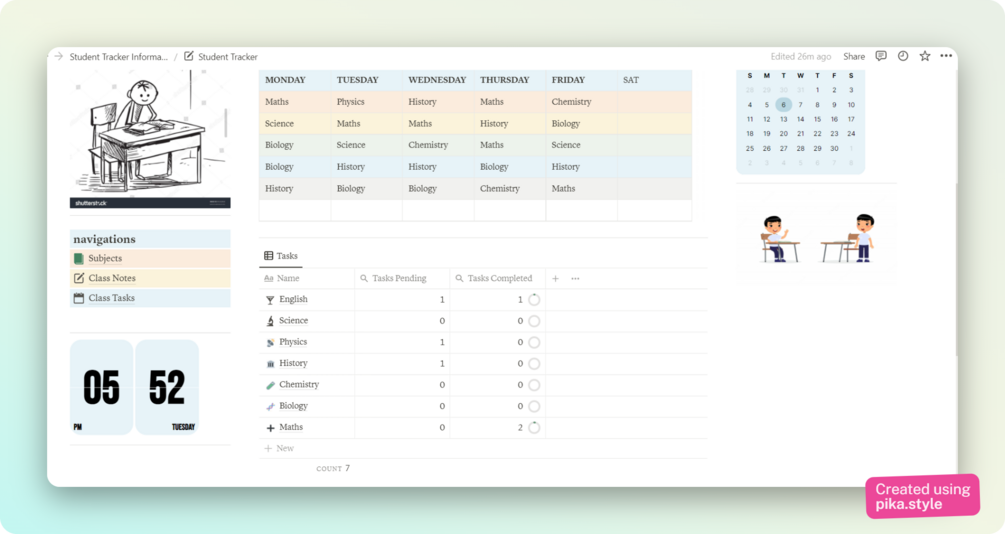Click the Science row microscope icon
Screen dimensions: 1005x534
tap(270, 321)
